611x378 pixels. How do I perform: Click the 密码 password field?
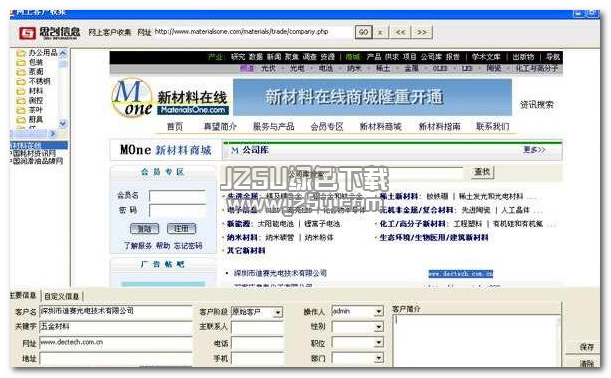click(x=177, y=211)
